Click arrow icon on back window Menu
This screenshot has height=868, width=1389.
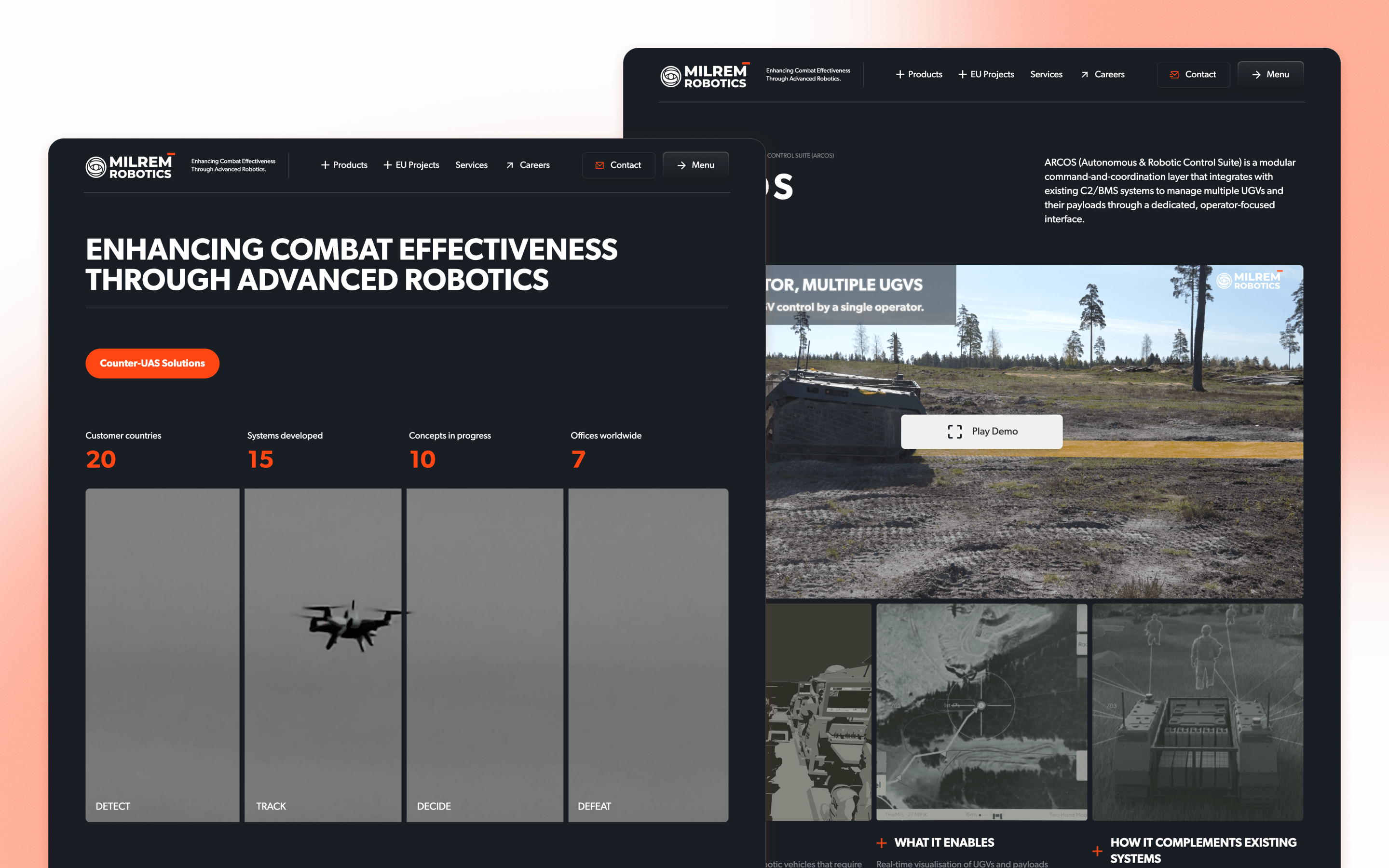tap(1256, 75)
